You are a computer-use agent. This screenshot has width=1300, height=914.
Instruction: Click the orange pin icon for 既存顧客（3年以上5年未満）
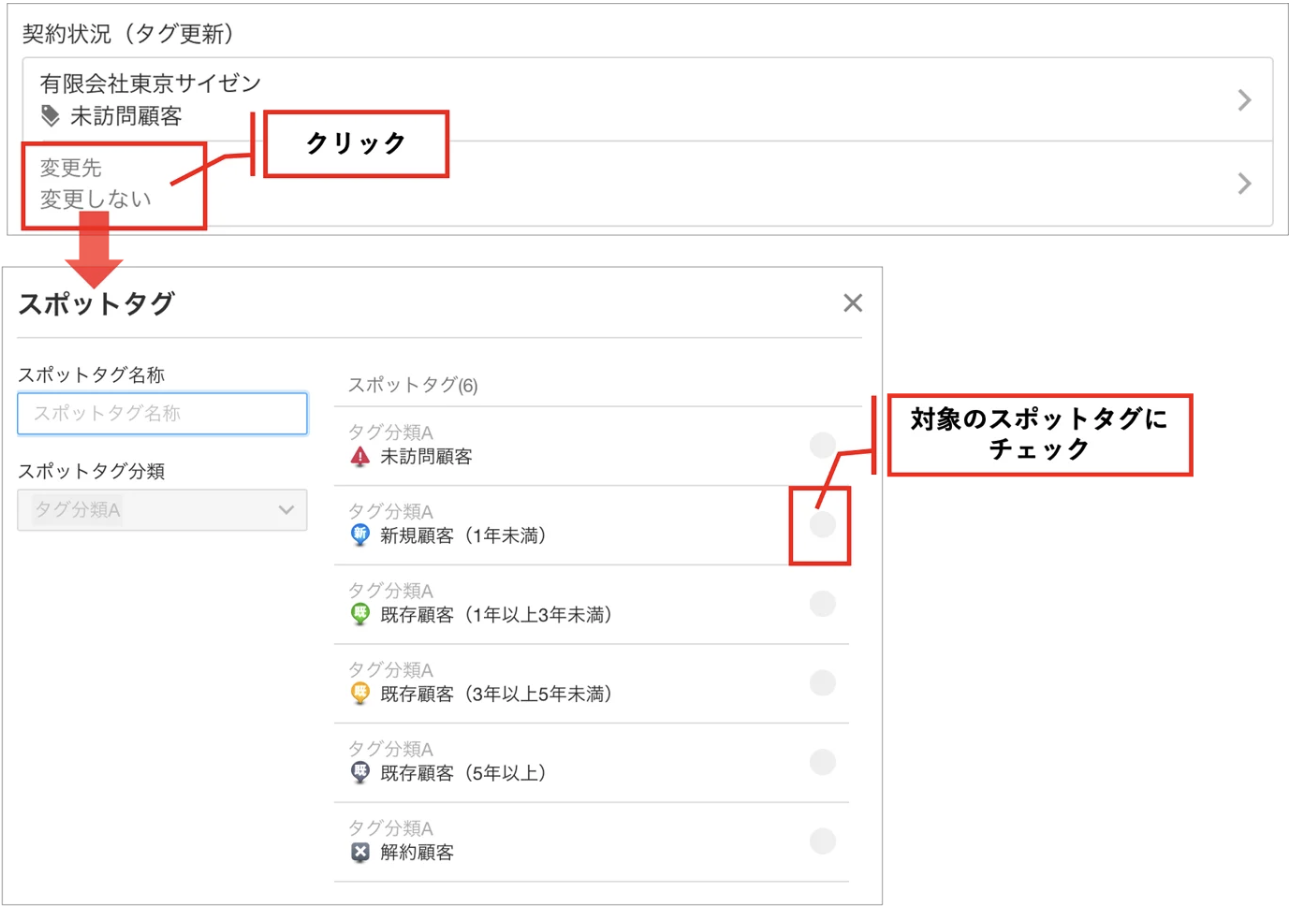pos(360,694)
